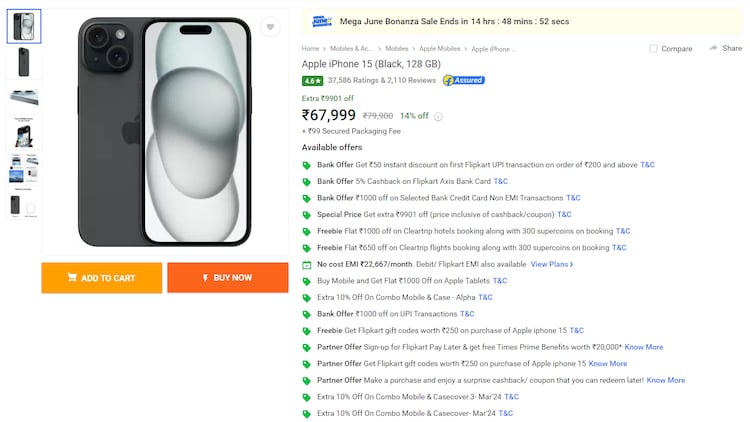Open the 37,586 Ratings & 2,110 Reviews link
The height and width of the screenshot is (422, 750).
(x=382, y=80)
